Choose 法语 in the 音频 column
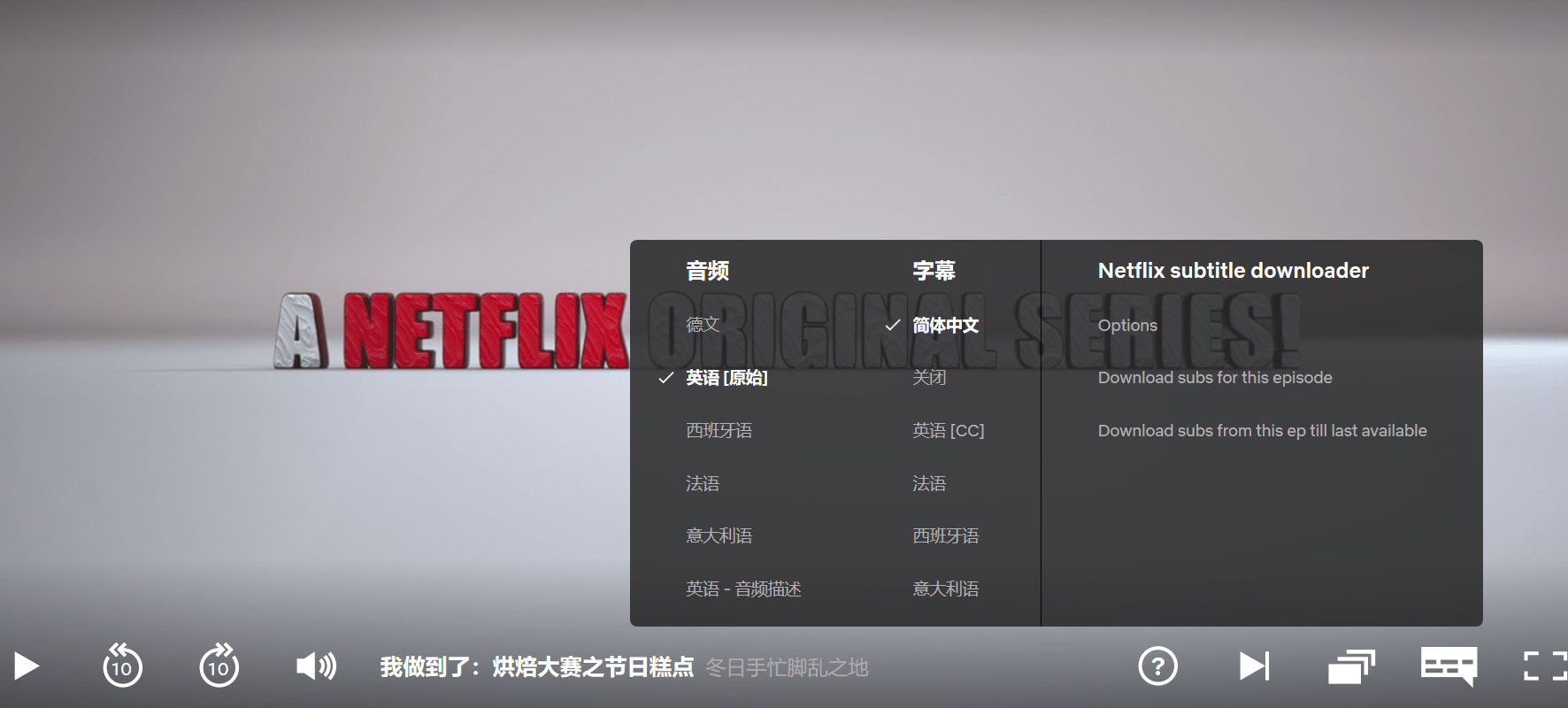1568x708 pixels. coord(703,483)
